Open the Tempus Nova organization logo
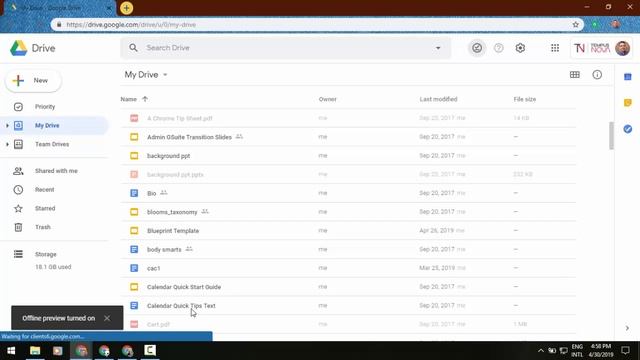Screen dimensions: 640x360 (x=592, y=48)
